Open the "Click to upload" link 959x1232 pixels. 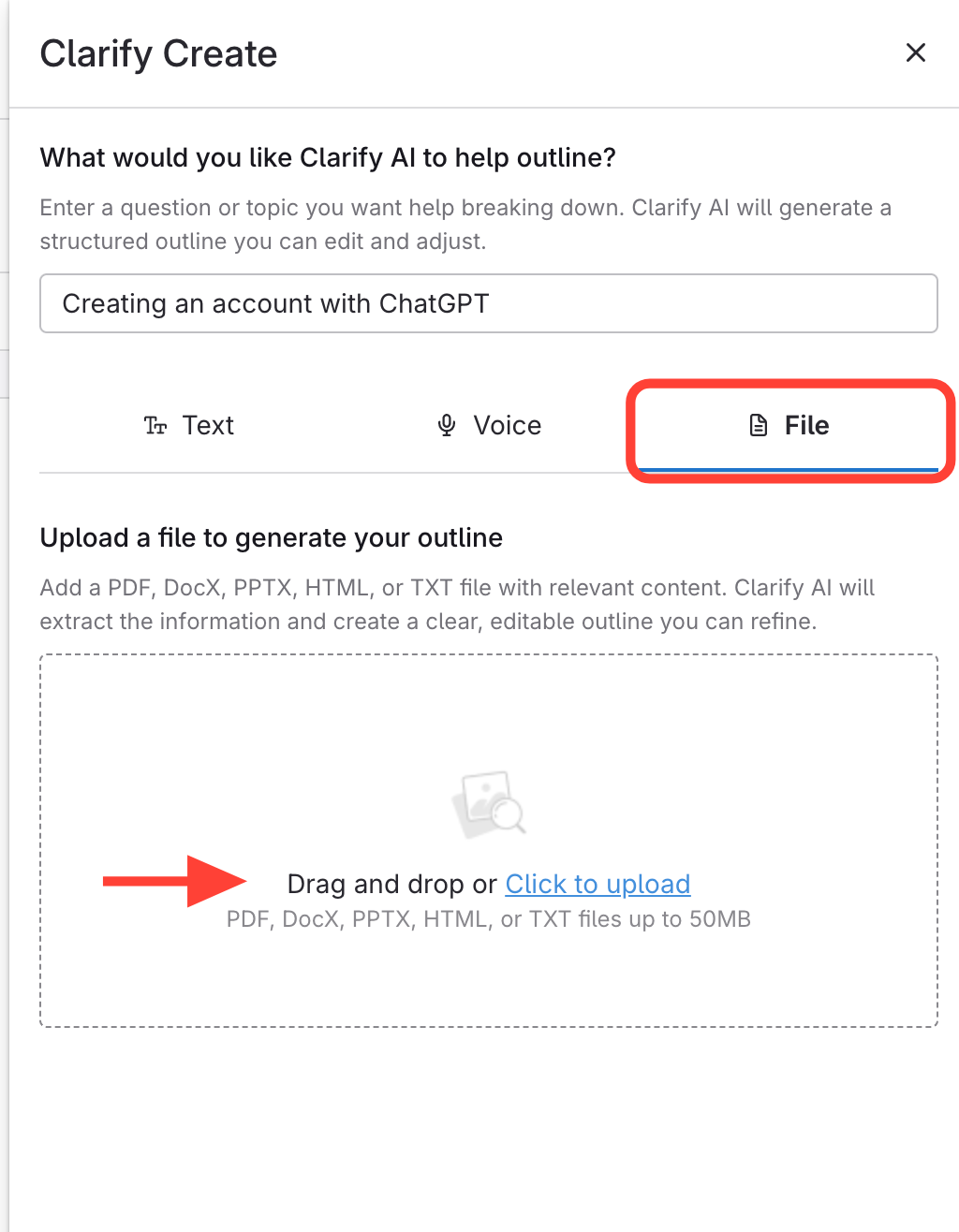click(x=598, y=884)
